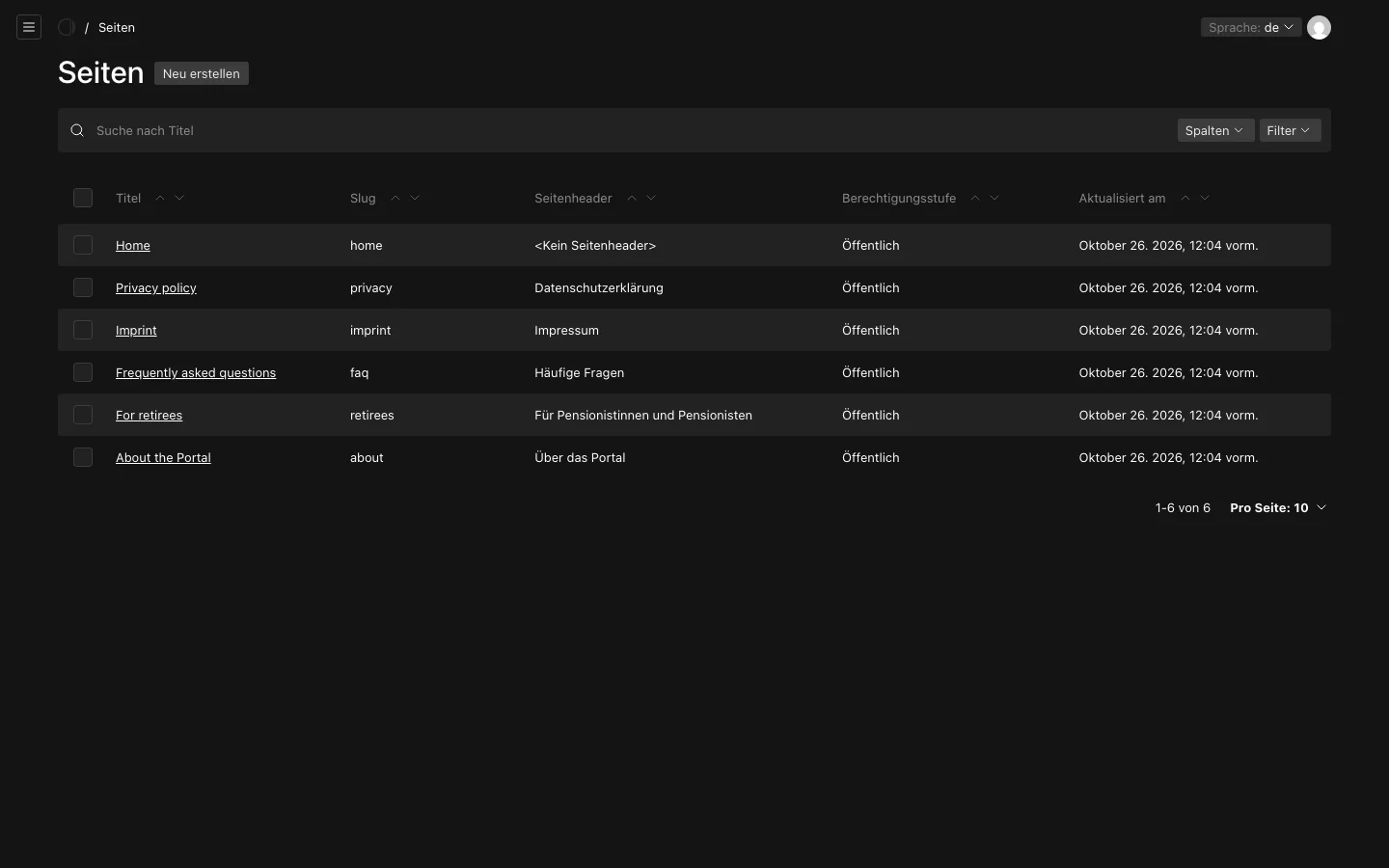
Task: Sort Berechtigungsstufe column ascending
Action: tap(975, 198)
